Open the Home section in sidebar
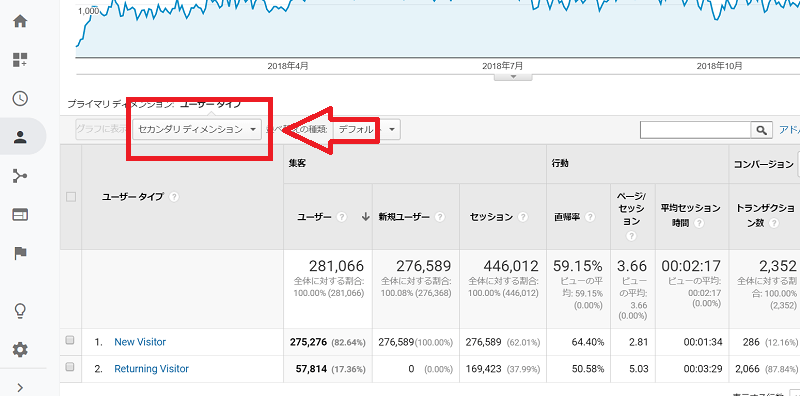Image resolution: width=800 pixels, height=396 pixels. coord(20,21)
